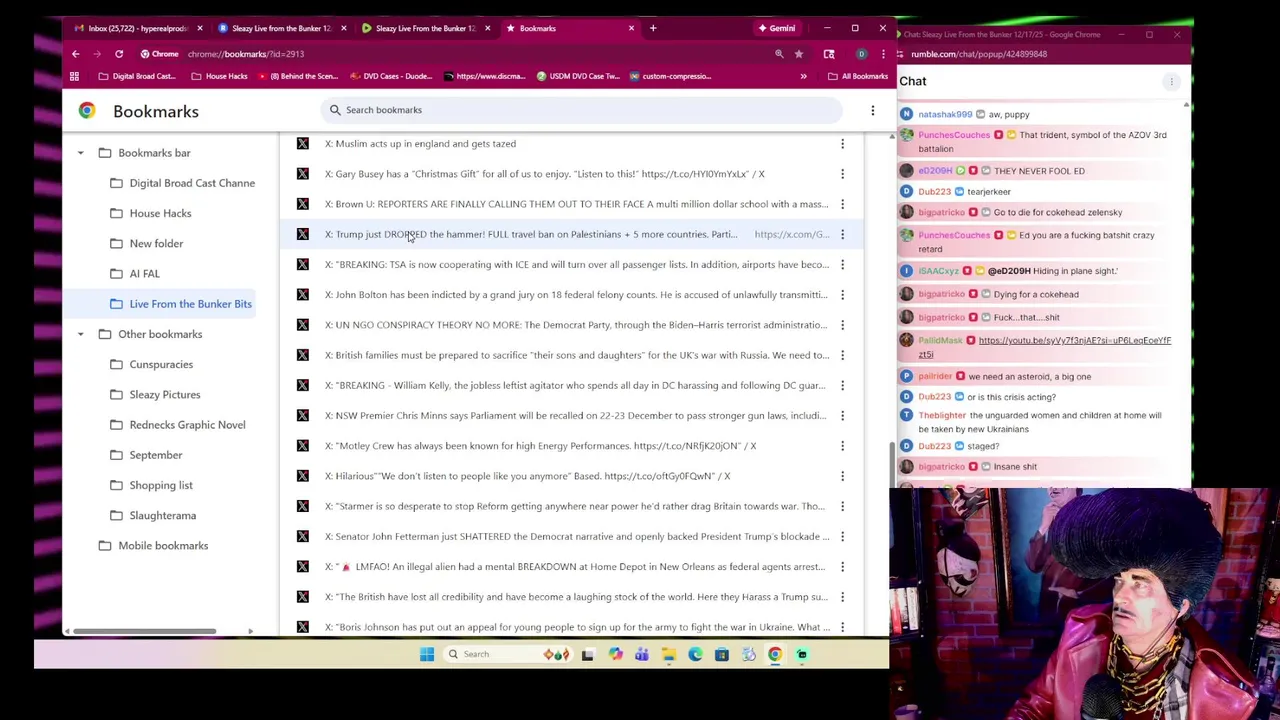The image size is (1280, 720).
Task: Select Sleazy Pictures folder in tree
Action: (155, 395)
